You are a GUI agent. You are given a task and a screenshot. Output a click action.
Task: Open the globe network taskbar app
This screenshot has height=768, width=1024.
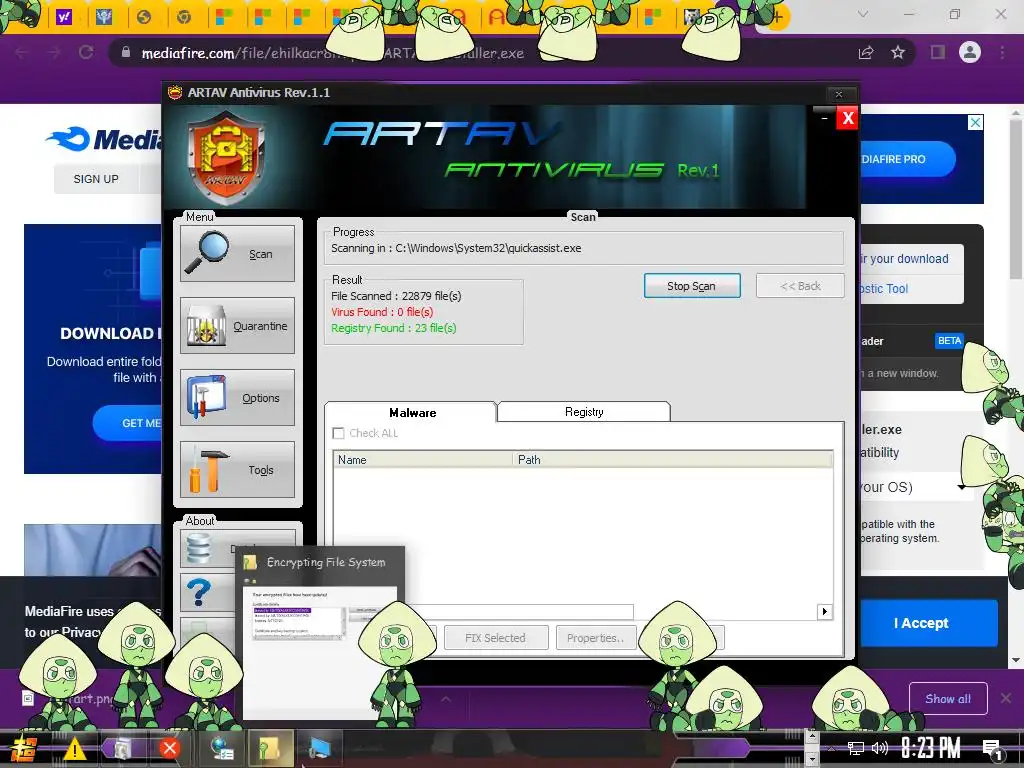pos(223,748)
